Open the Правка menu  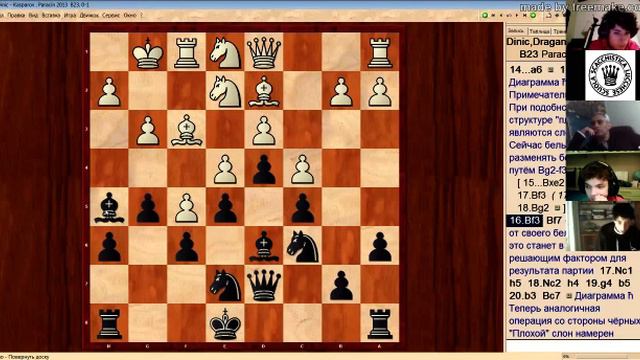tap(16, 15)
